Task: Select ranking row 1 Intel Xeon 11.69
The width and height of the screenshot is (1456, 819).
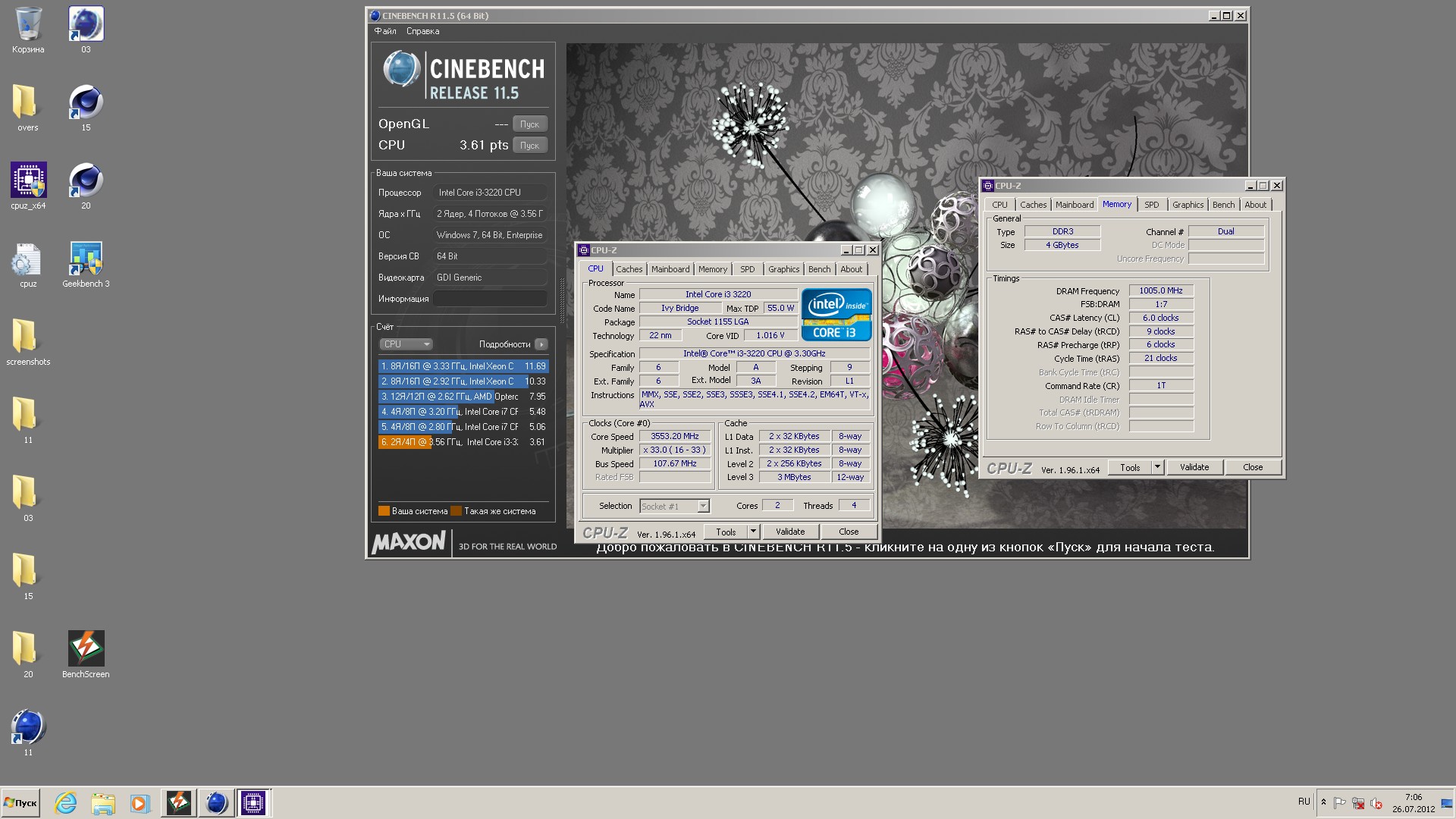Action: point(463,366)
